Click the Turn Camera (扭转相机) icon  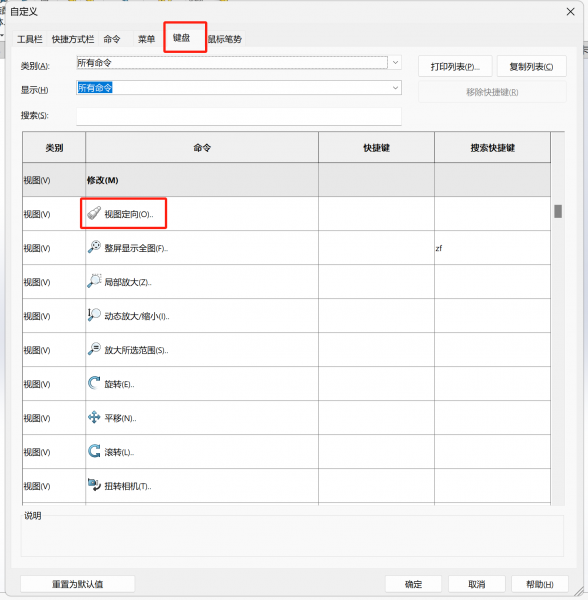pos(94,485)
